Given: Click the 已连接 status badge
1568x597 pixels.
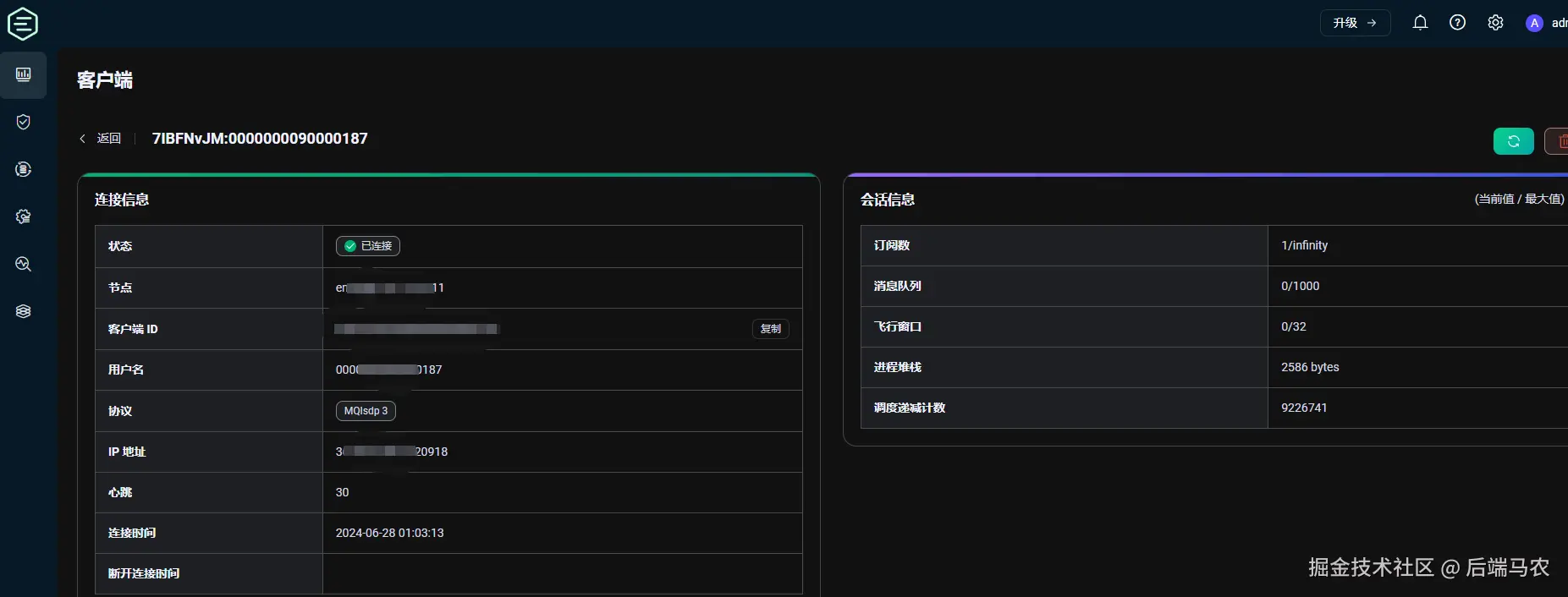Looking at the screenshot, I should pos(368,246).
